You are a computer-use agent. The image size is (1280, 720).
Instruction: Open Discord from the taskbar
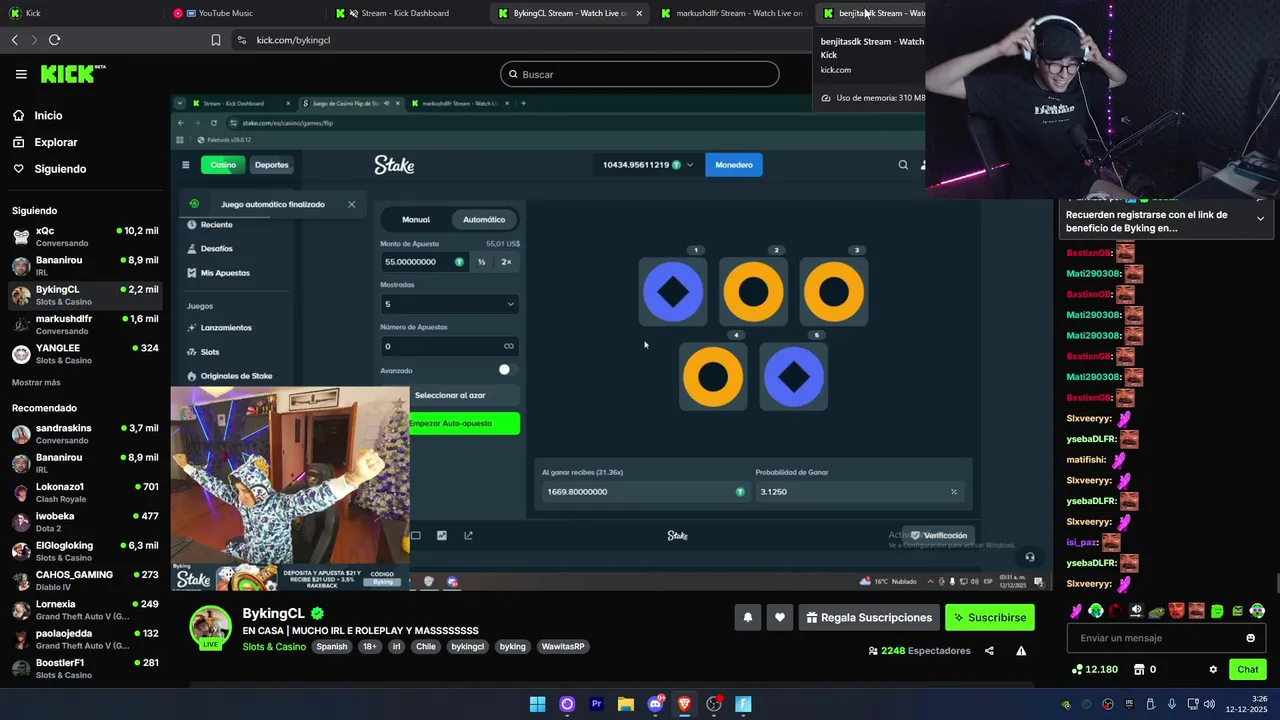click(655, 704)
